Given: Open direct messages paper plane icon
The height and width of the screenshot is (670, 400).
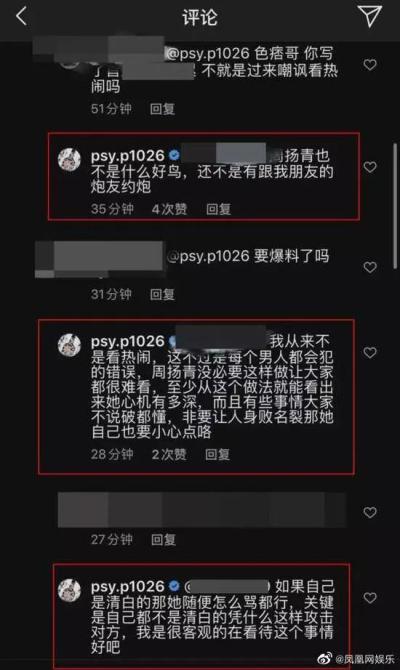Looking at the screenshot, I should point(369,16).
